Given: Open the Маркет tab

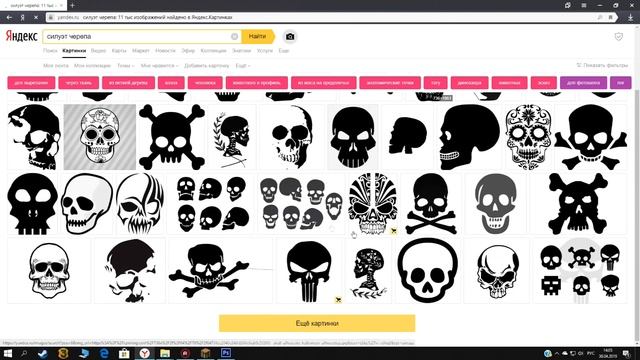Looking at the screenshot, I should (x=141, y=51).
